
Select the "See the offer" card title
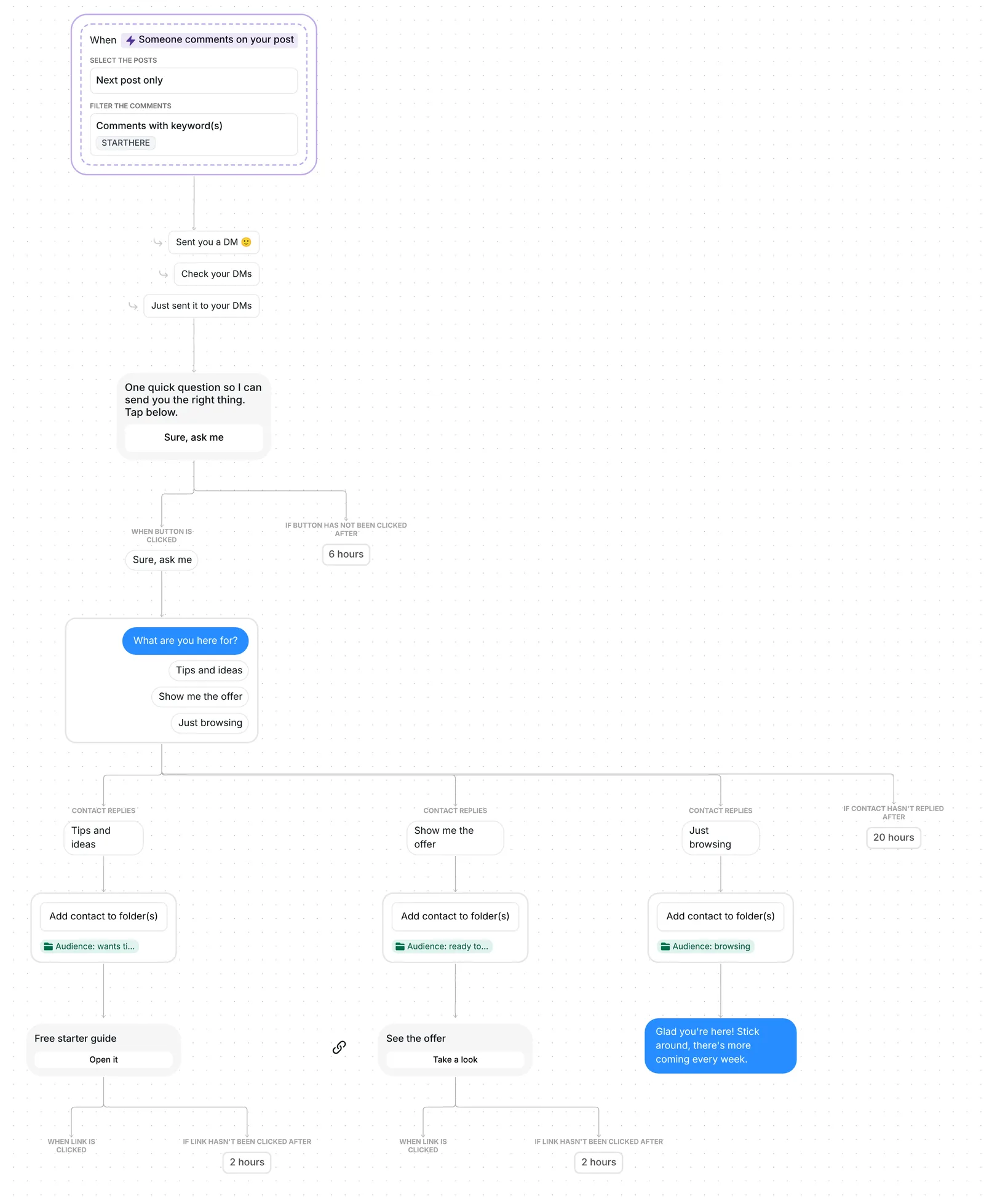[x=416, y=1039]
